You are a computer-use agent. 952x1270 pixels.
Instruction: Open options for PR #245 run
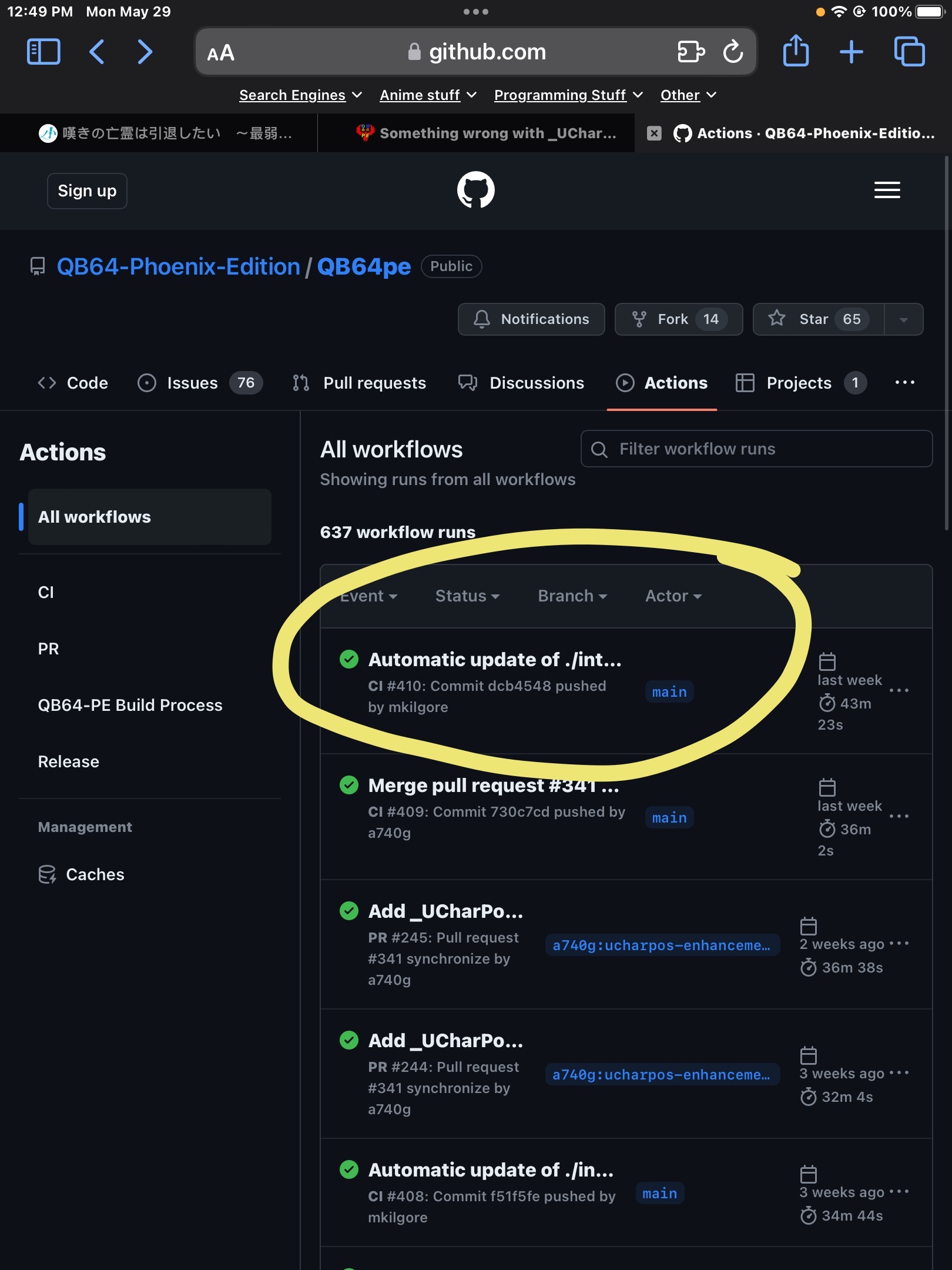[x=899, y=943]
